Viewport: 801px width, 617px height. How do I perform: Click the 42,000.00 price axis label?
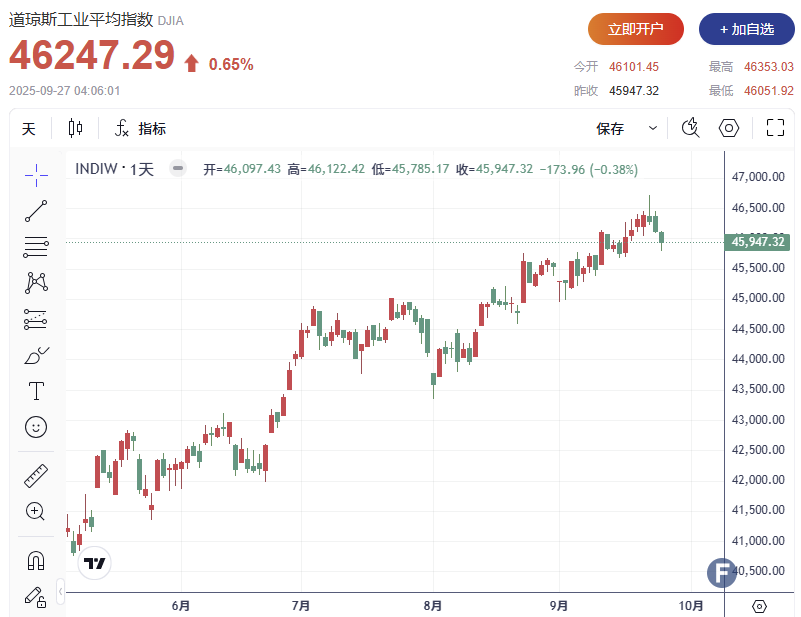point(758,480)
